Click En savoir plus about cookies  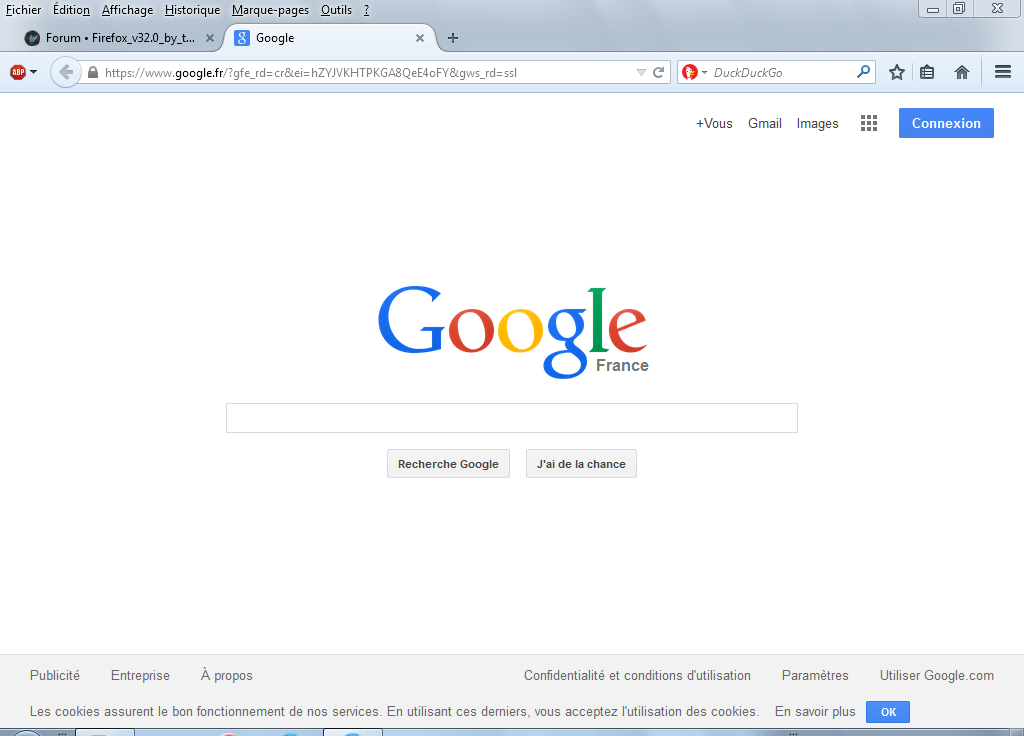(x=815, y=711)
